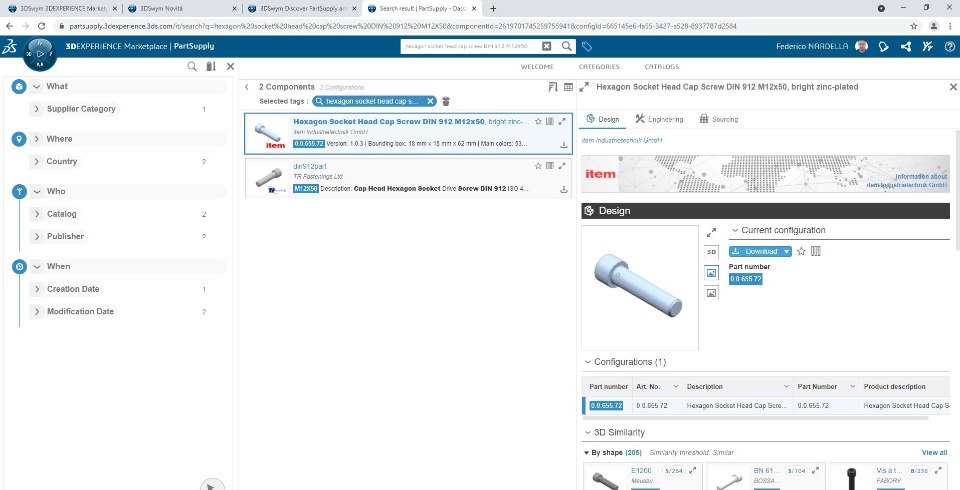Image resolution: width=960 pixels, height=490 pixels.
Task: Collapse the Who filter section
Action: (x=36, y=192)
